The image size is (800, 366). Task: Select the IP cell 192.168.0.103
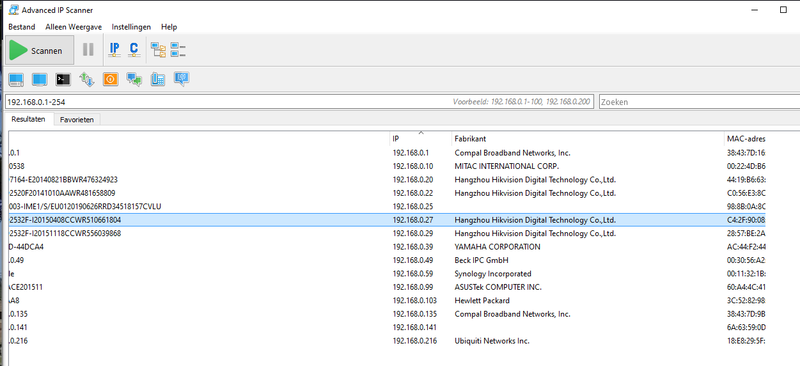click(415, 300)
